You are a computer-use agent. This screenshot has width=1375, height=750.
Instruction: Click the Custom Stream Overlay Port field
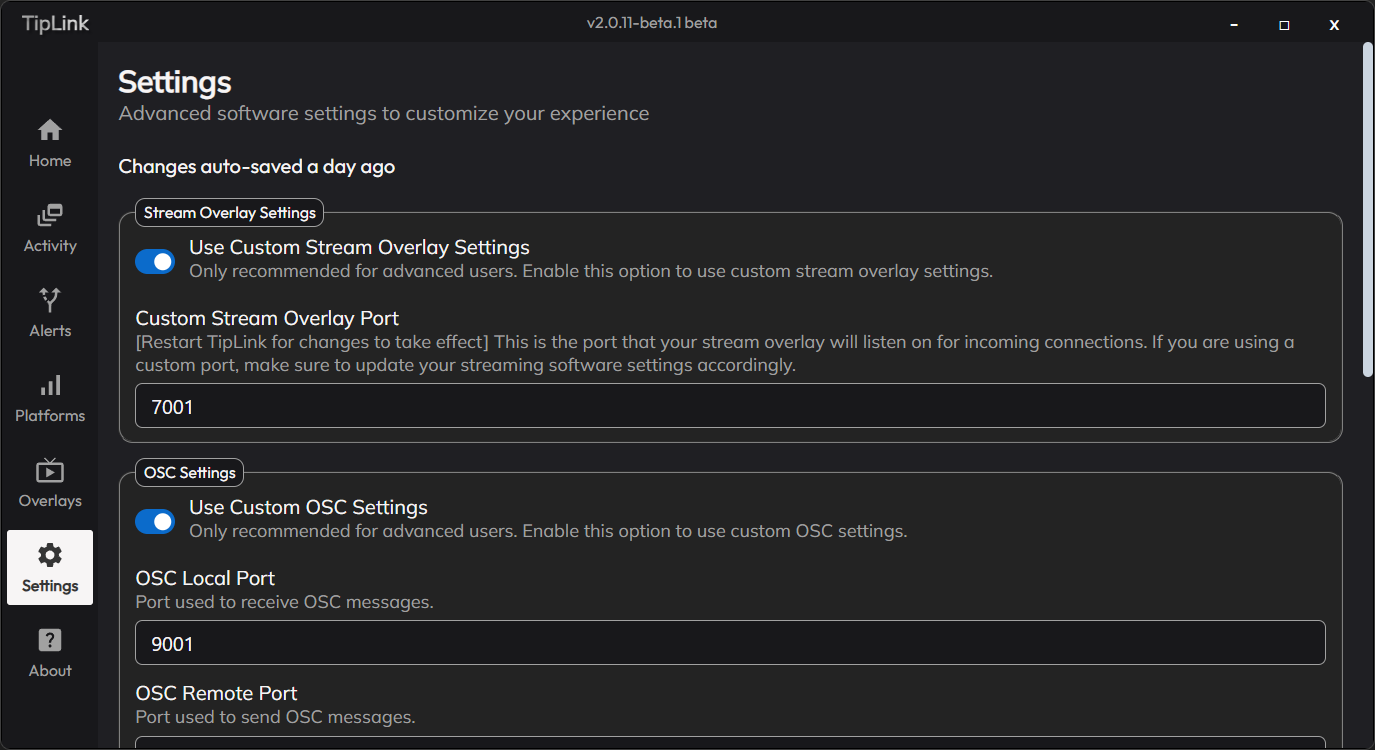[730, 407]
